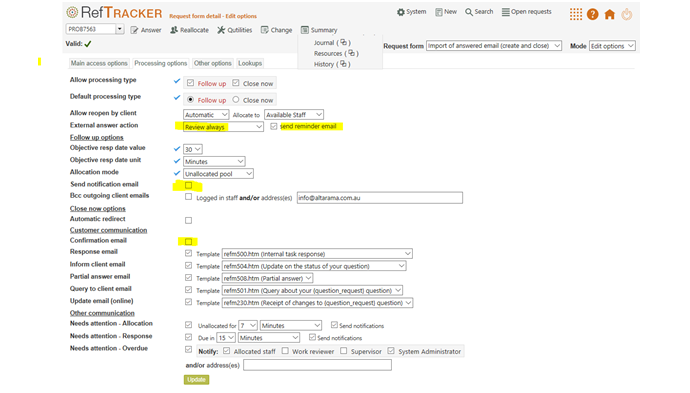Toggle send reminder email checkbox
The height and width of the screenshot is (393, 690).
274,126
